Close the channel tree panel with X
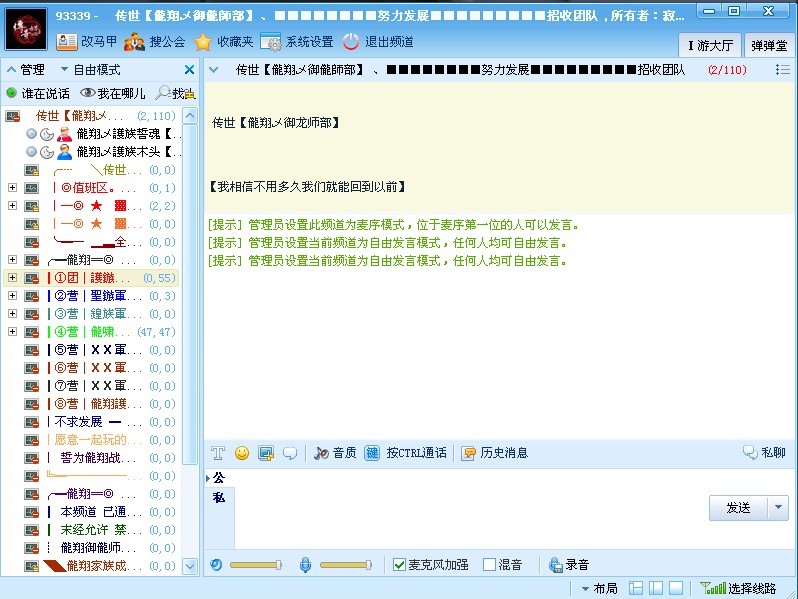The image size is (798, 599). click(189, 70)
